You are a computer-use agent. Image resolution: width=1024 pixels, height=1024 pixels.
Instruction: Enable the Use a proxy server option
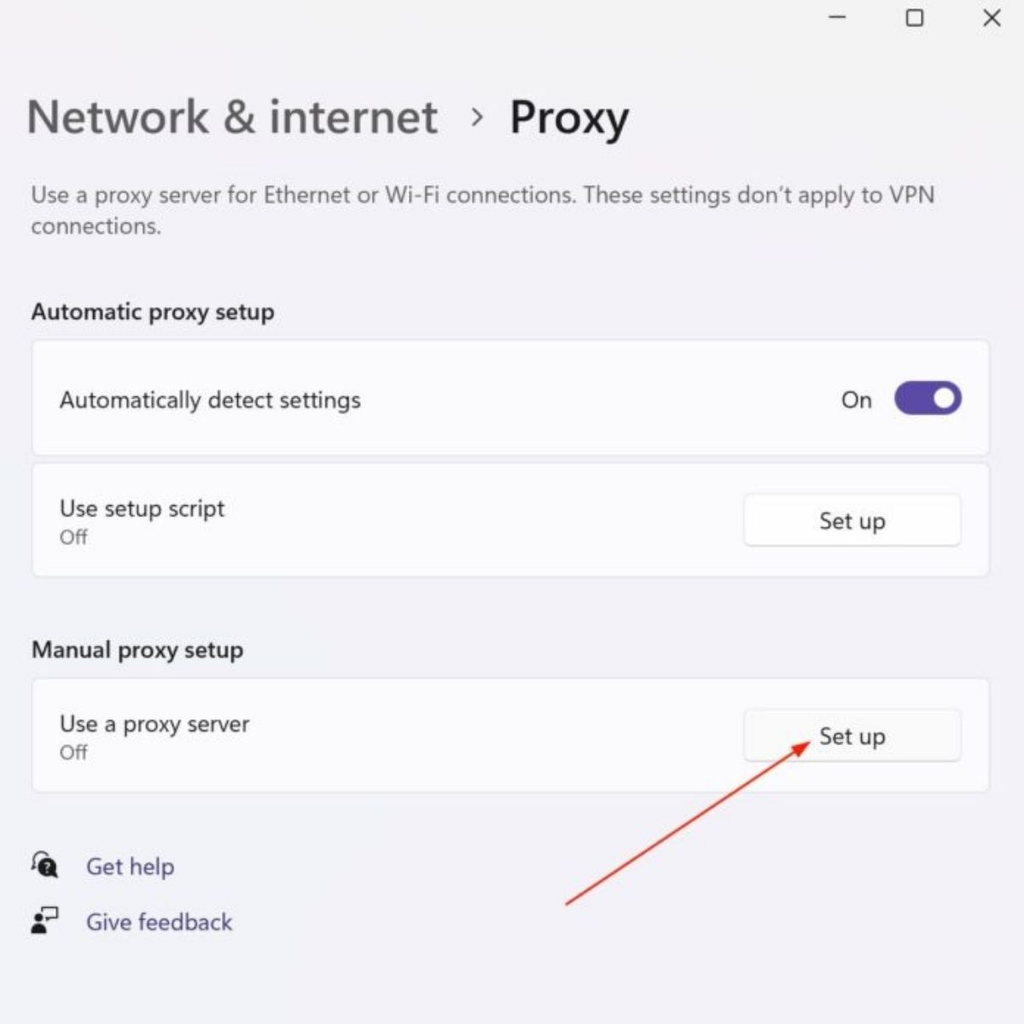coord(851,736)
